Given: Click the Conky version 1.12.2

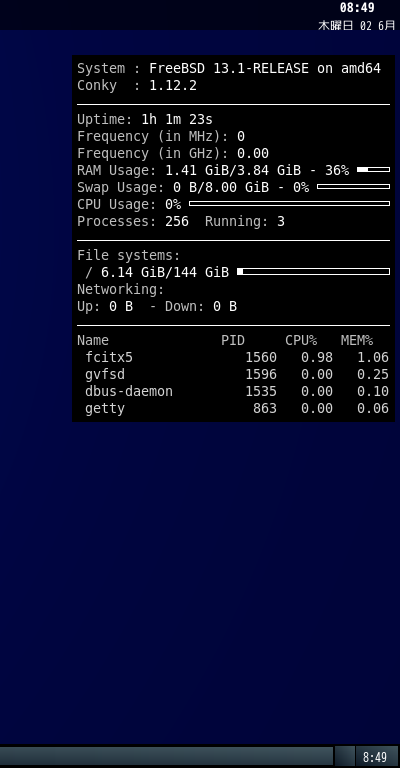Looking at the screenshot, I should click(x=173, y=85).
